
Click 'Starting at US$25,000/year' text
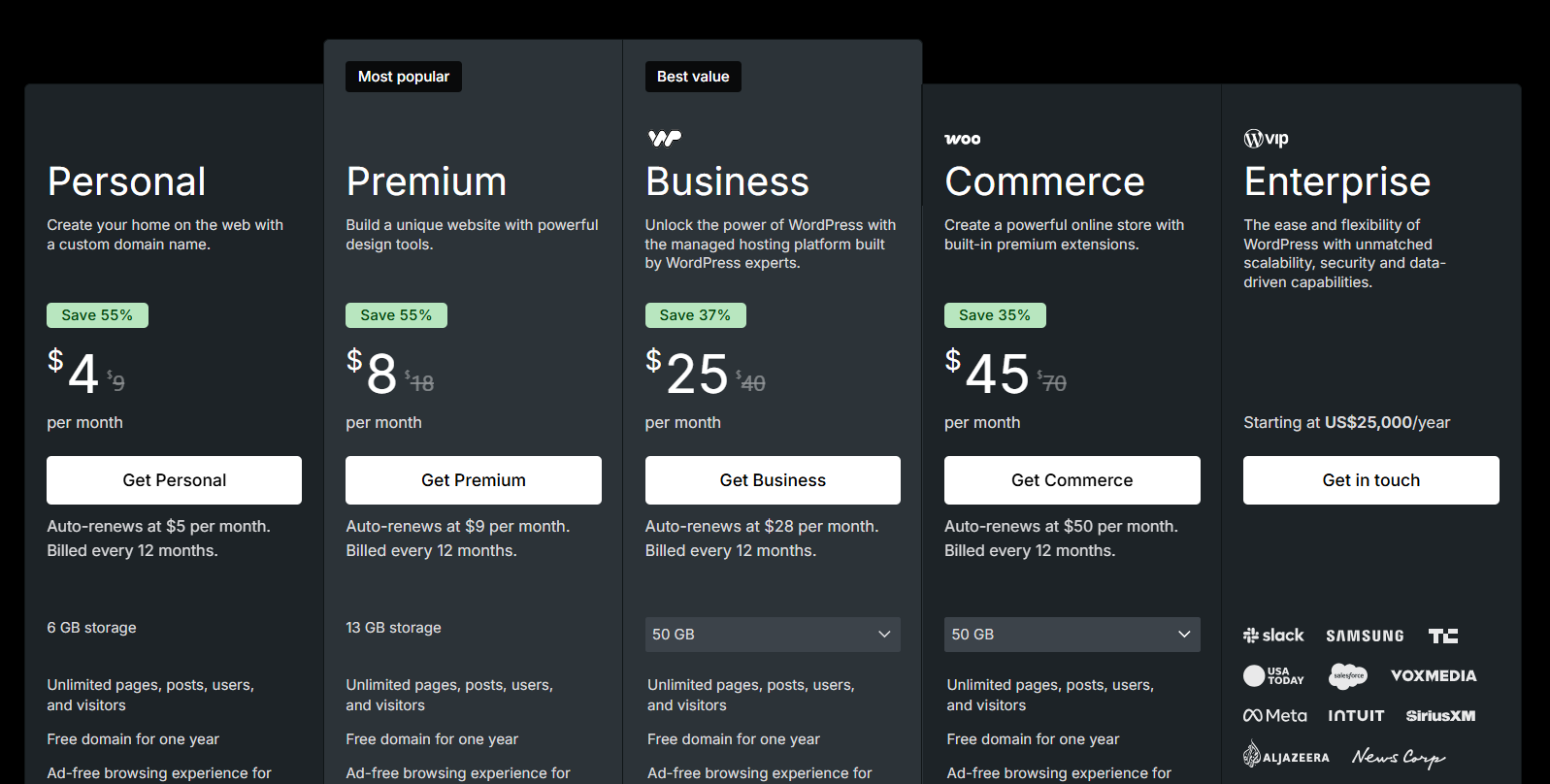(x=1347, y=422)
